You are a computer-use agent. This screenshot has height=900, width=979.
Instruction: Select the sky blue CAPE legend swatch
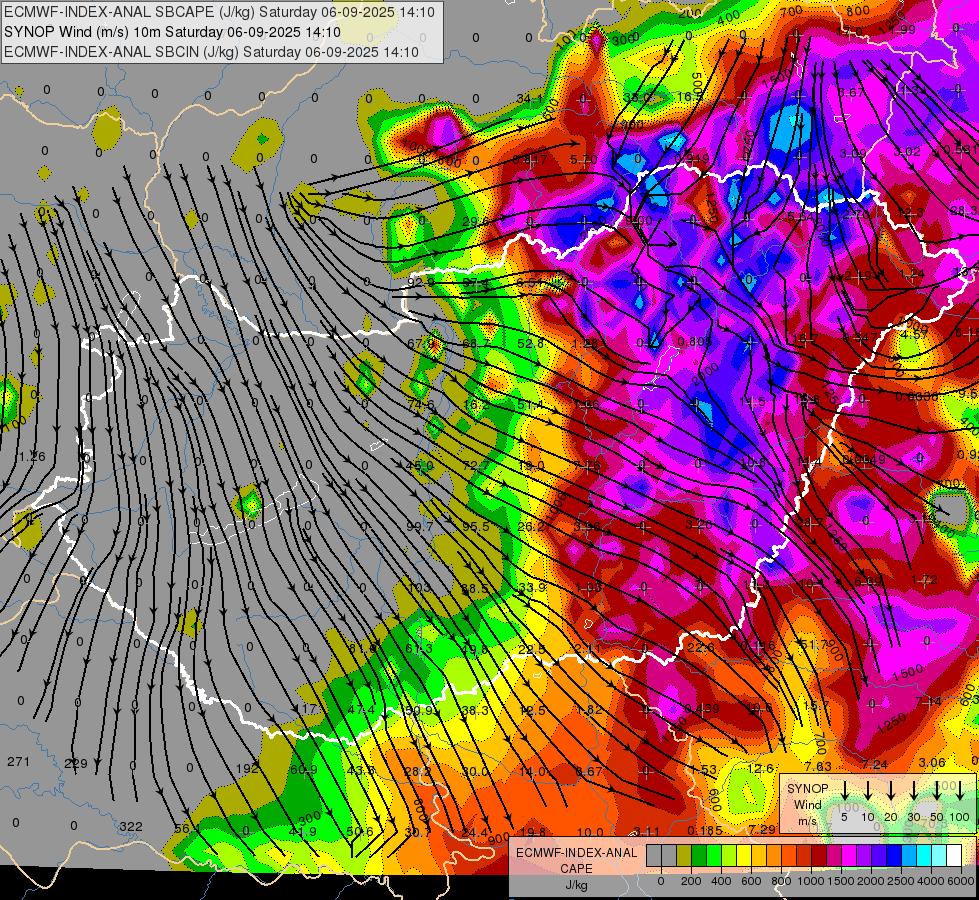pyautogui.click(x=909, y=855)
